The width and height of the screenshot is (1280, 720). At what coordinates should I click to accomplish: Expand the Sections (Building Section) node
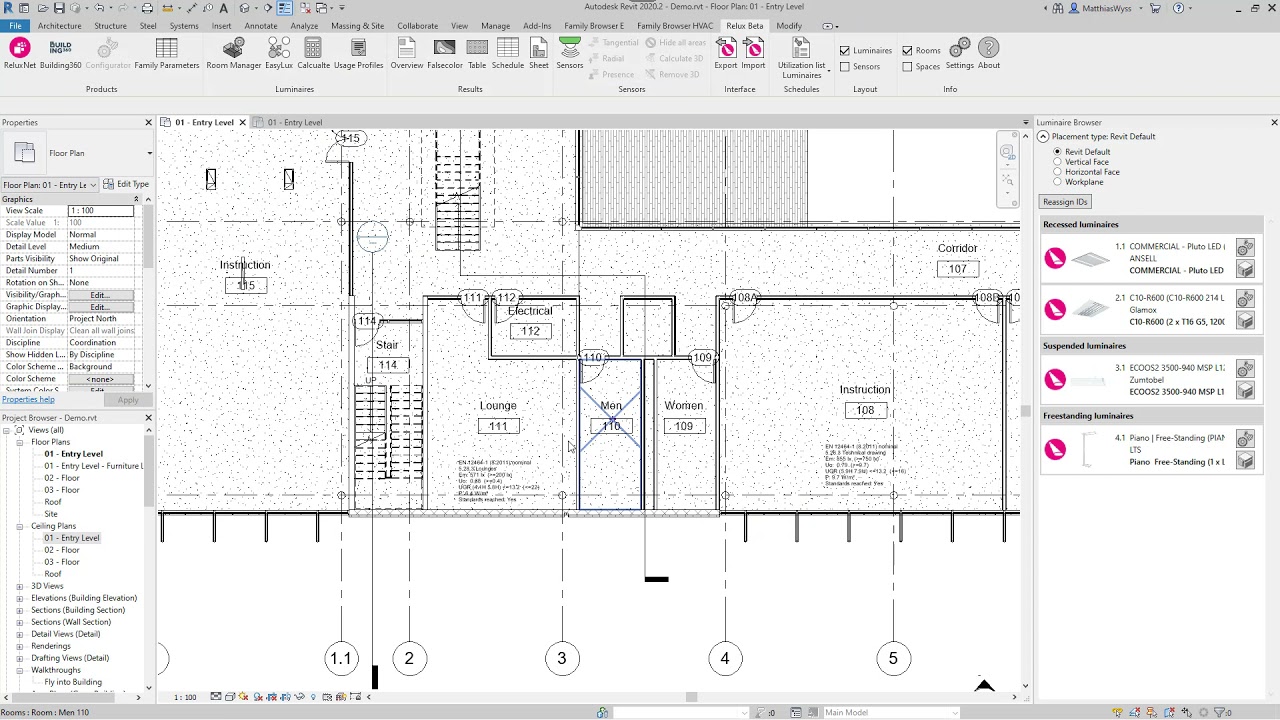coord(19,610)
